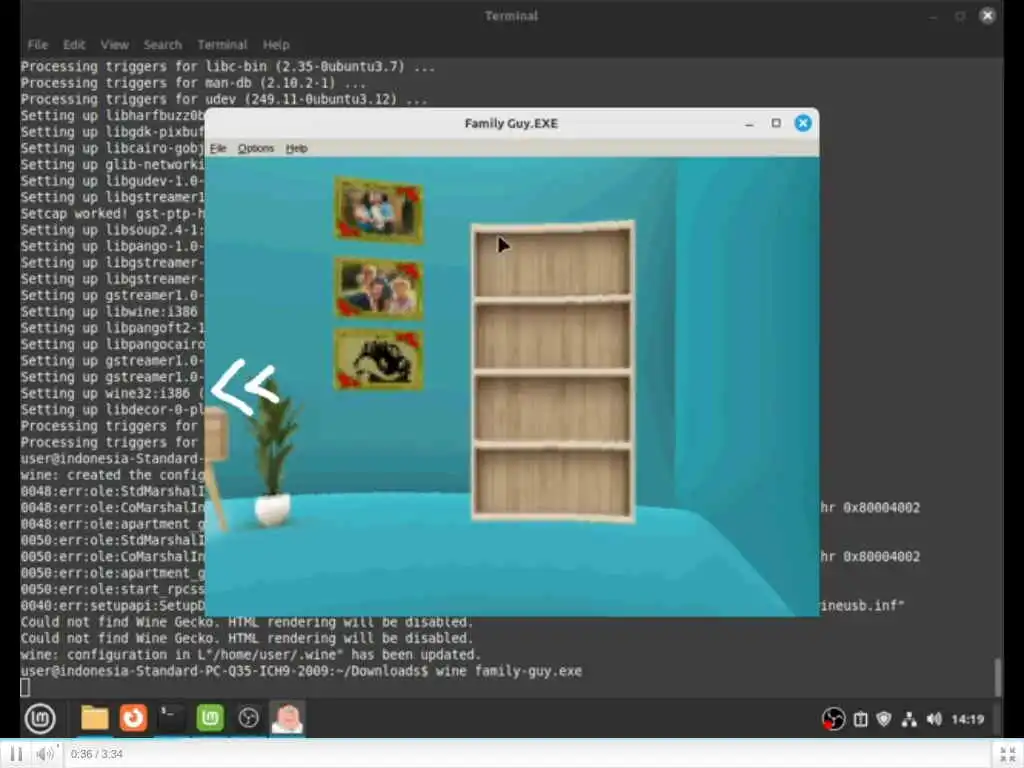Viewport: 1024px width, 768px height.
Task: Switch to Family Guy.EXE taskbar icon
Action: [287, 718]
